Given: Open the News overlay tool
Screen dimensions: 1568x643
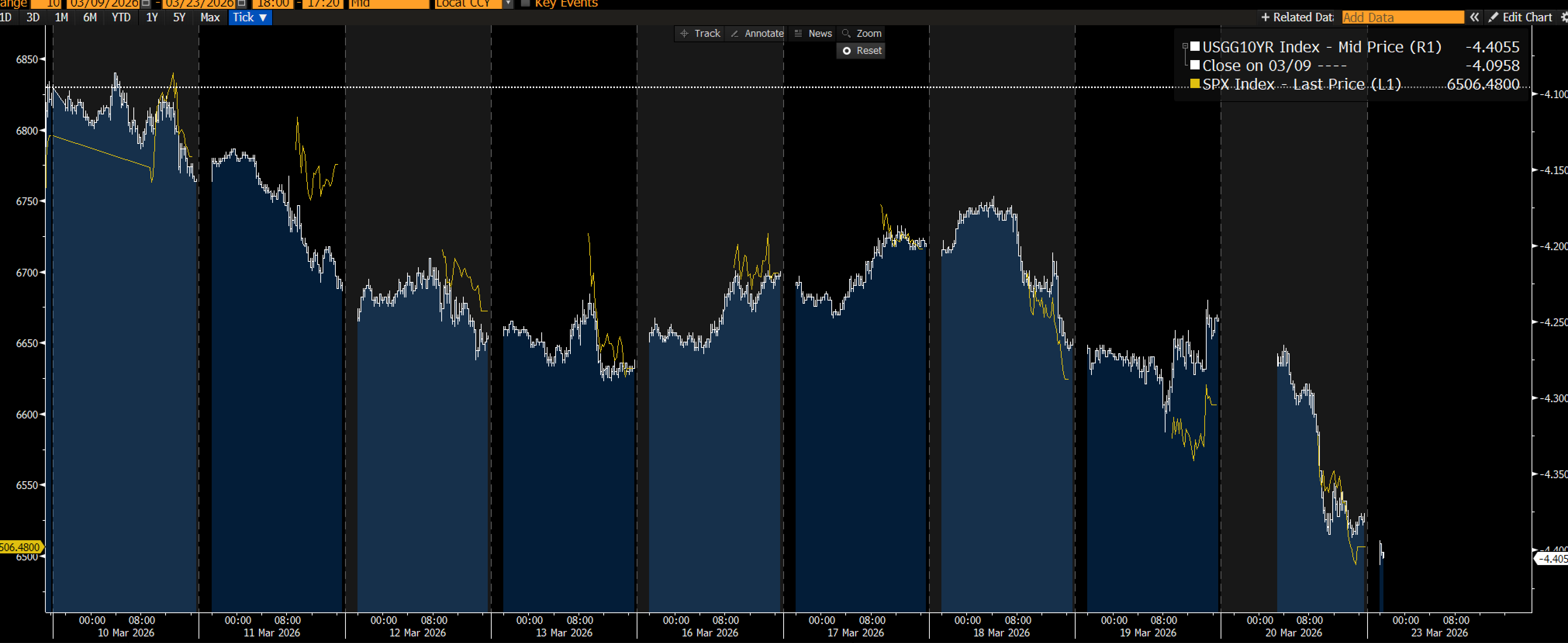Looking at the screenshot, I should (x=813, y=33).
